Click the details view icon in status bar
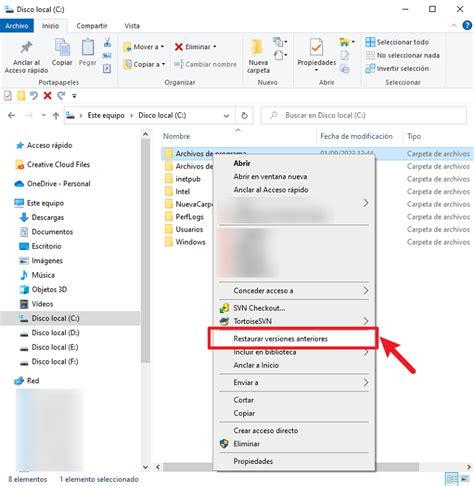Screen dimensions: 474x486 (452, 479)
